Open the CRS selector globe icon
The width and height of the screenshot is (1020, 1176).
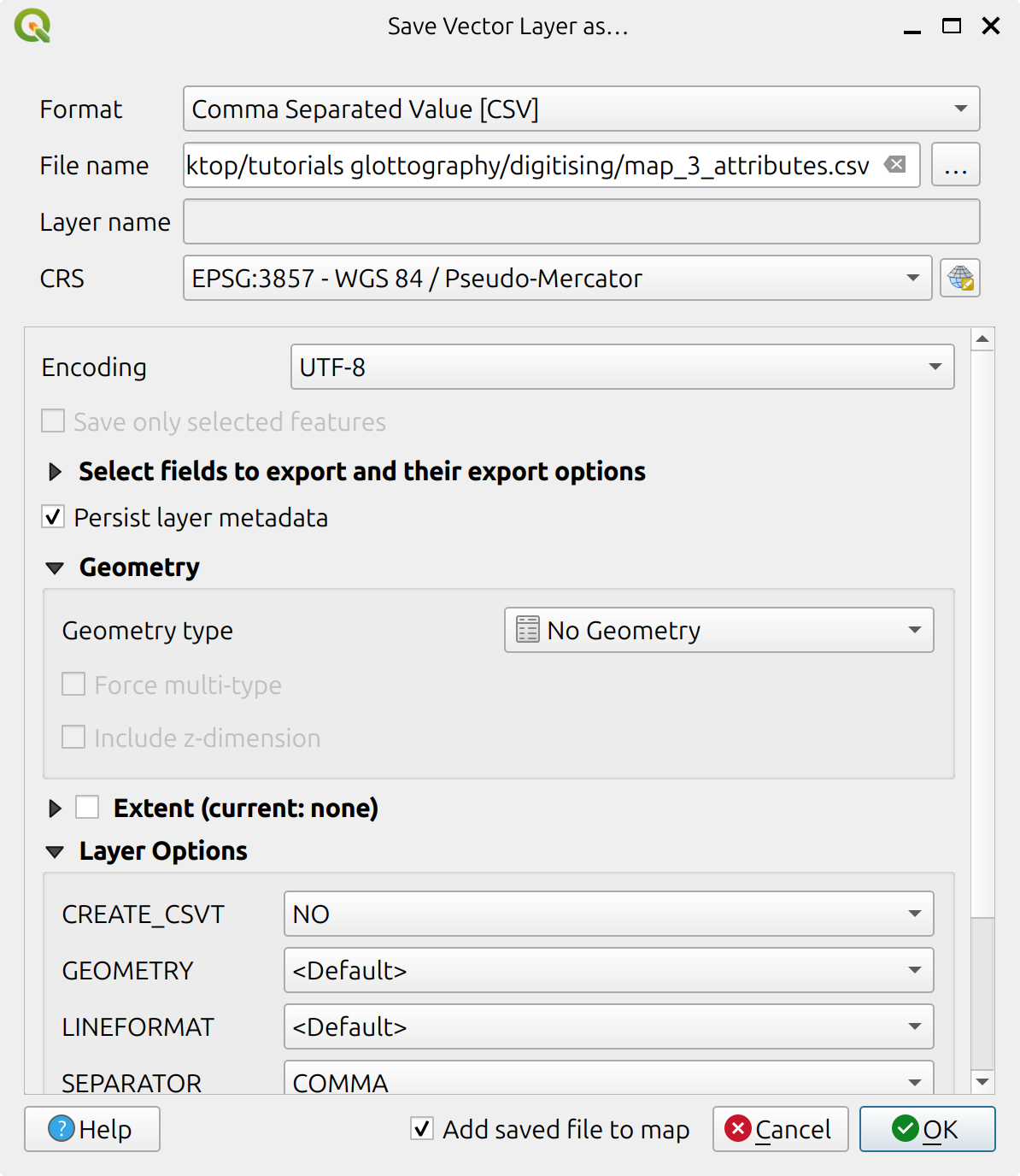960,278
